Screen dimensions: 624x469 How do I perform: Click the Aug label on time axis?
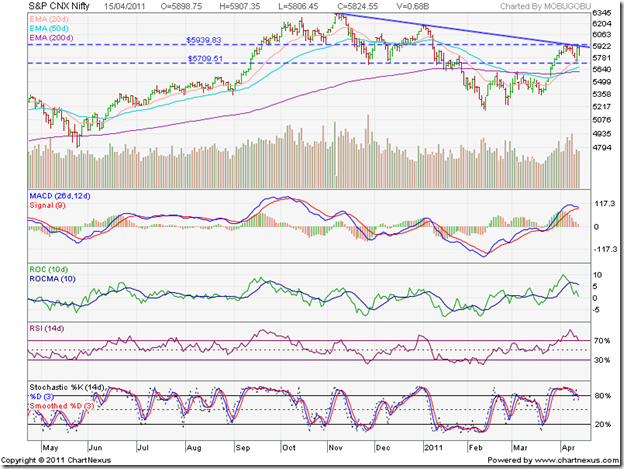194,448
